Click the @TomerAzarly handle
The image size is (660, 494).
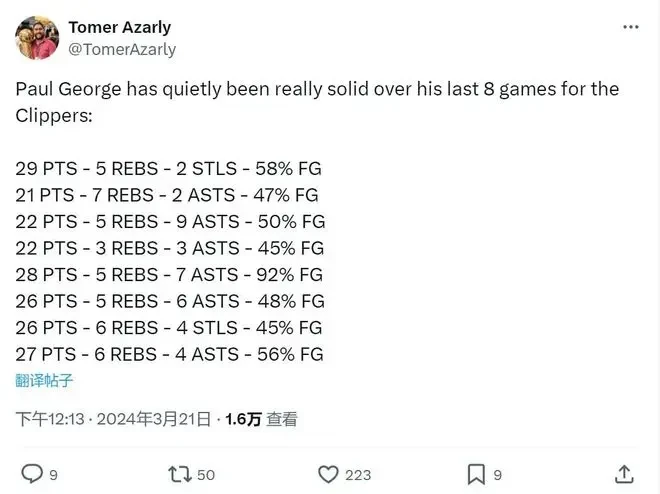(x=122, y=49)
